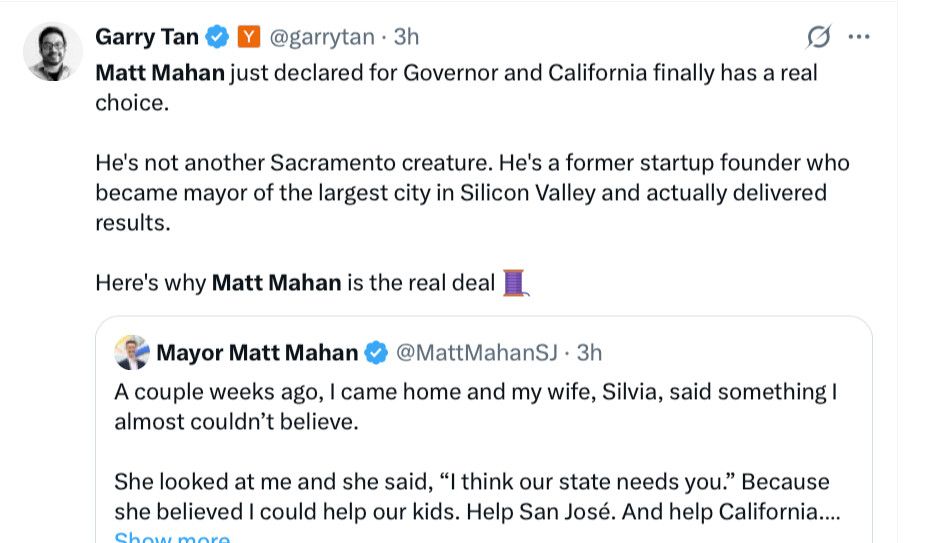
Task: Open the three-dot more options menu
Action: pyautogui.click(x=858, y=37)
